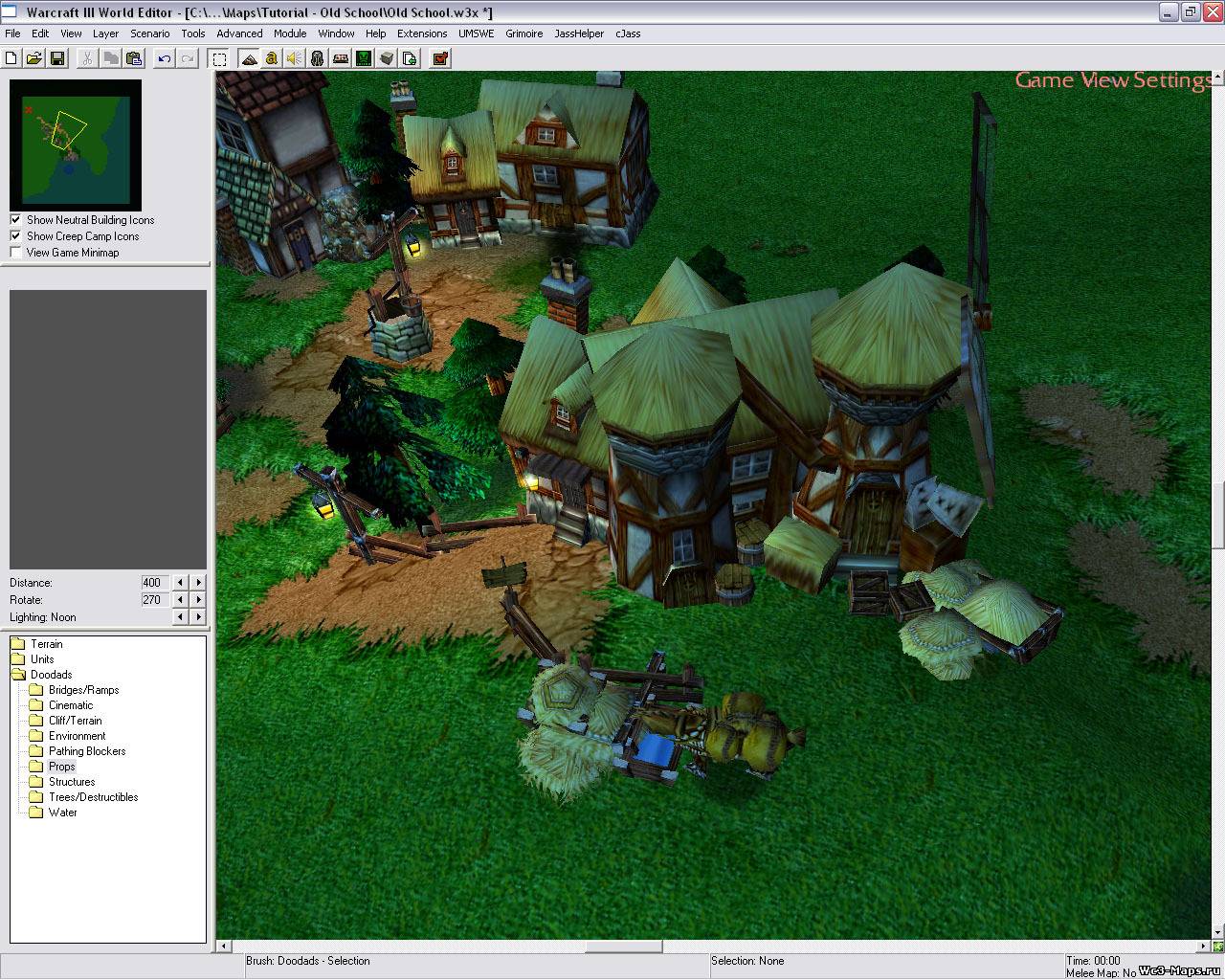Click Game View Settings link
1225x980 pixels.
click(x=1111, y=80)
